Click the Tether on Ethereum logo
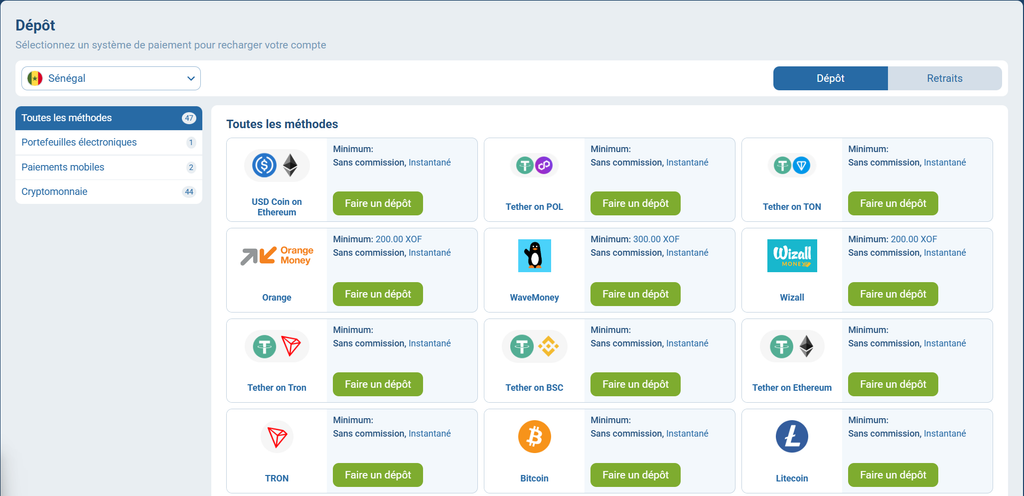Screen dimensions: 1024x496 click(792, 346)
